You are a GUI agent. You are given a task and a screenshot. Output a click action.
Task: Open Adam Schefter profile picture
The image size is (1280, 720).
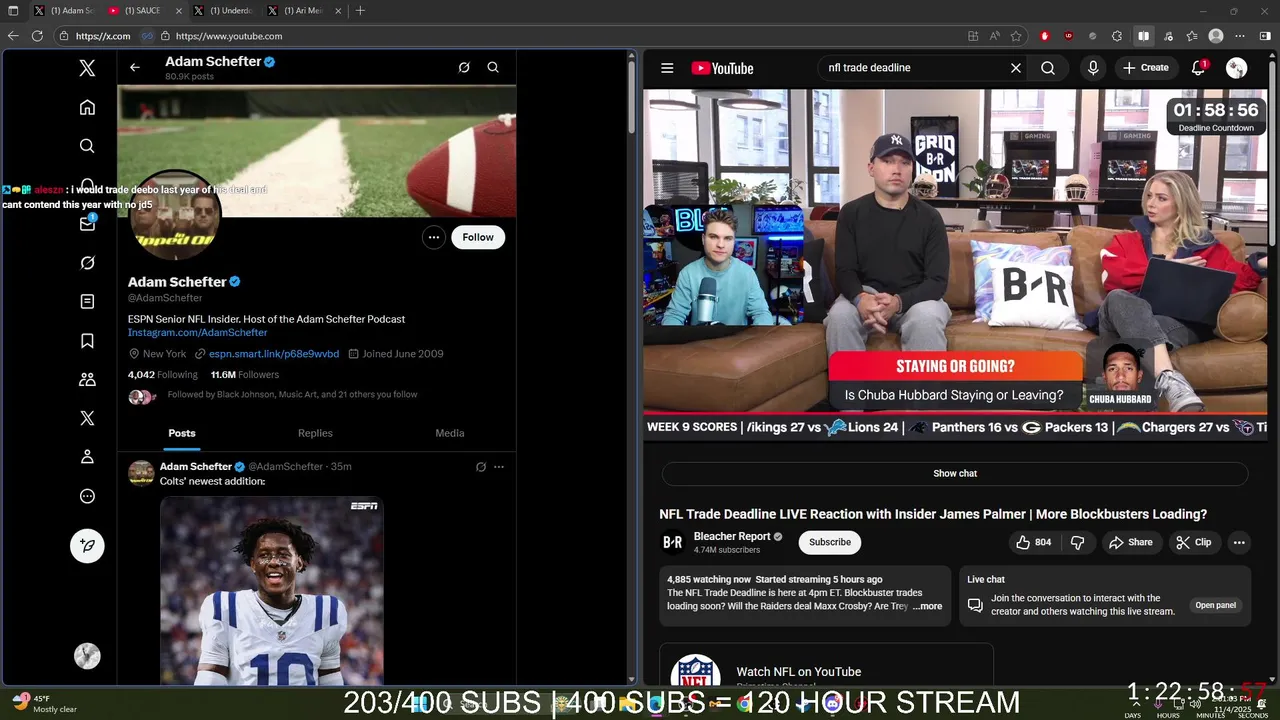[175, 213]
